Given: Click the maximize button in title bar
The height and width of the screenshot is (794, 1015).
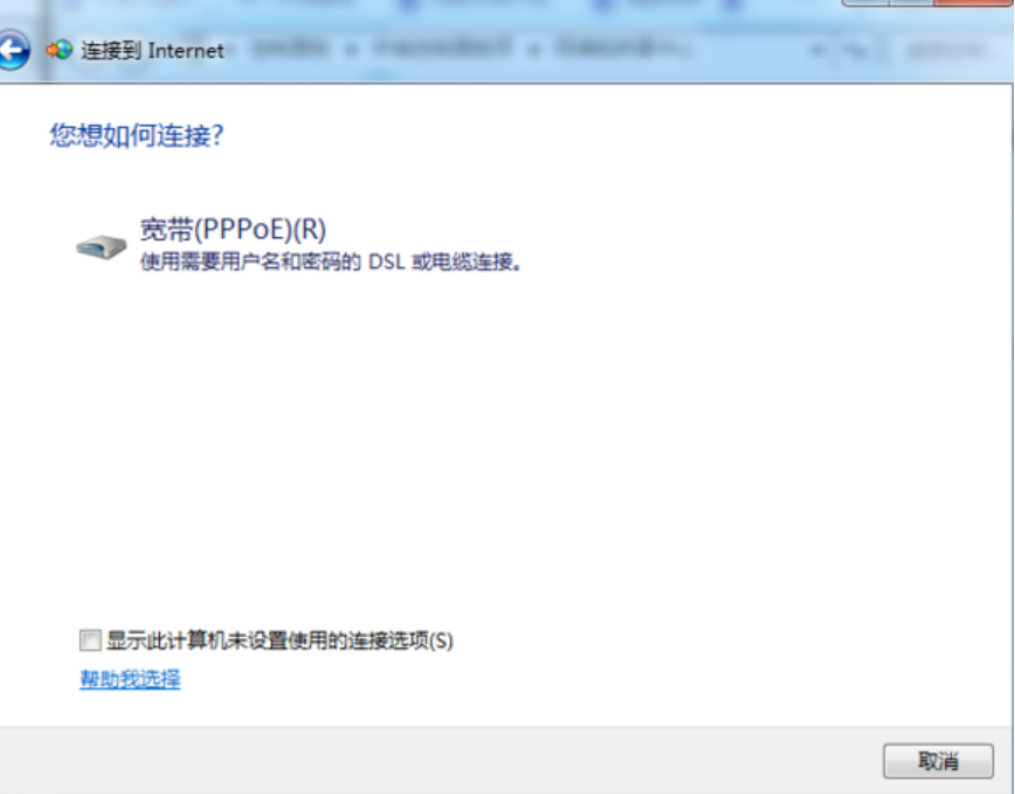Looking at the screenshot, I should tap(911, 3).
